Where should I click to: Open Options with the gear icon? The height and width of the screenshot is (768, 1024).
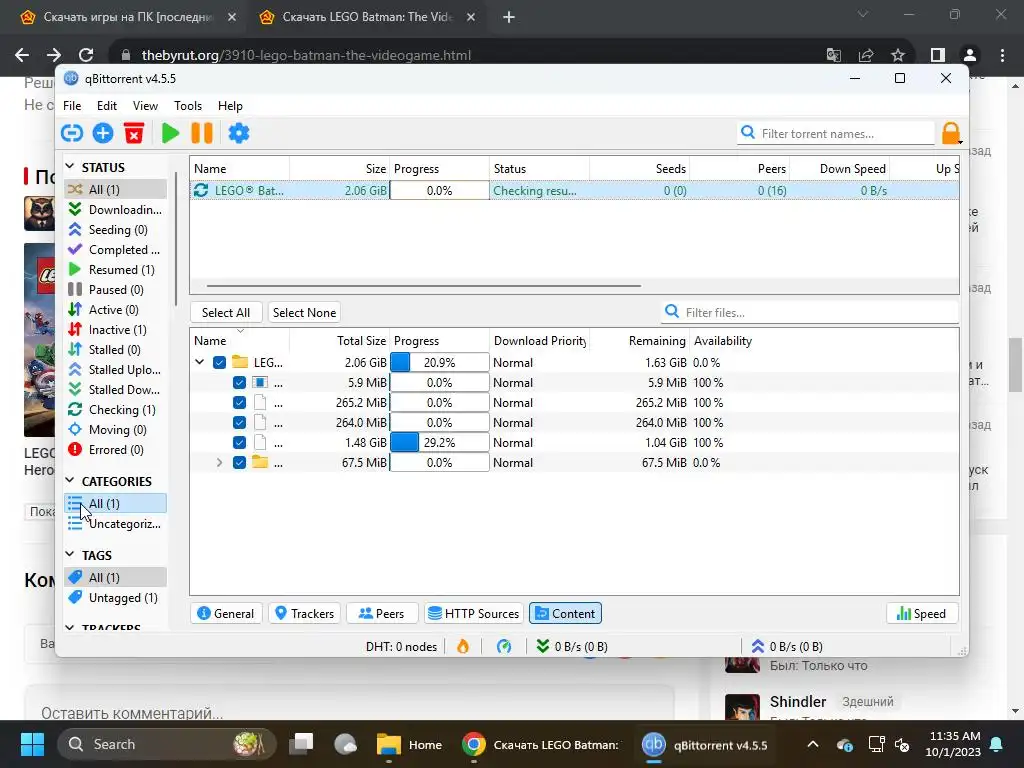pyautogui.click(x=238, y=133)
